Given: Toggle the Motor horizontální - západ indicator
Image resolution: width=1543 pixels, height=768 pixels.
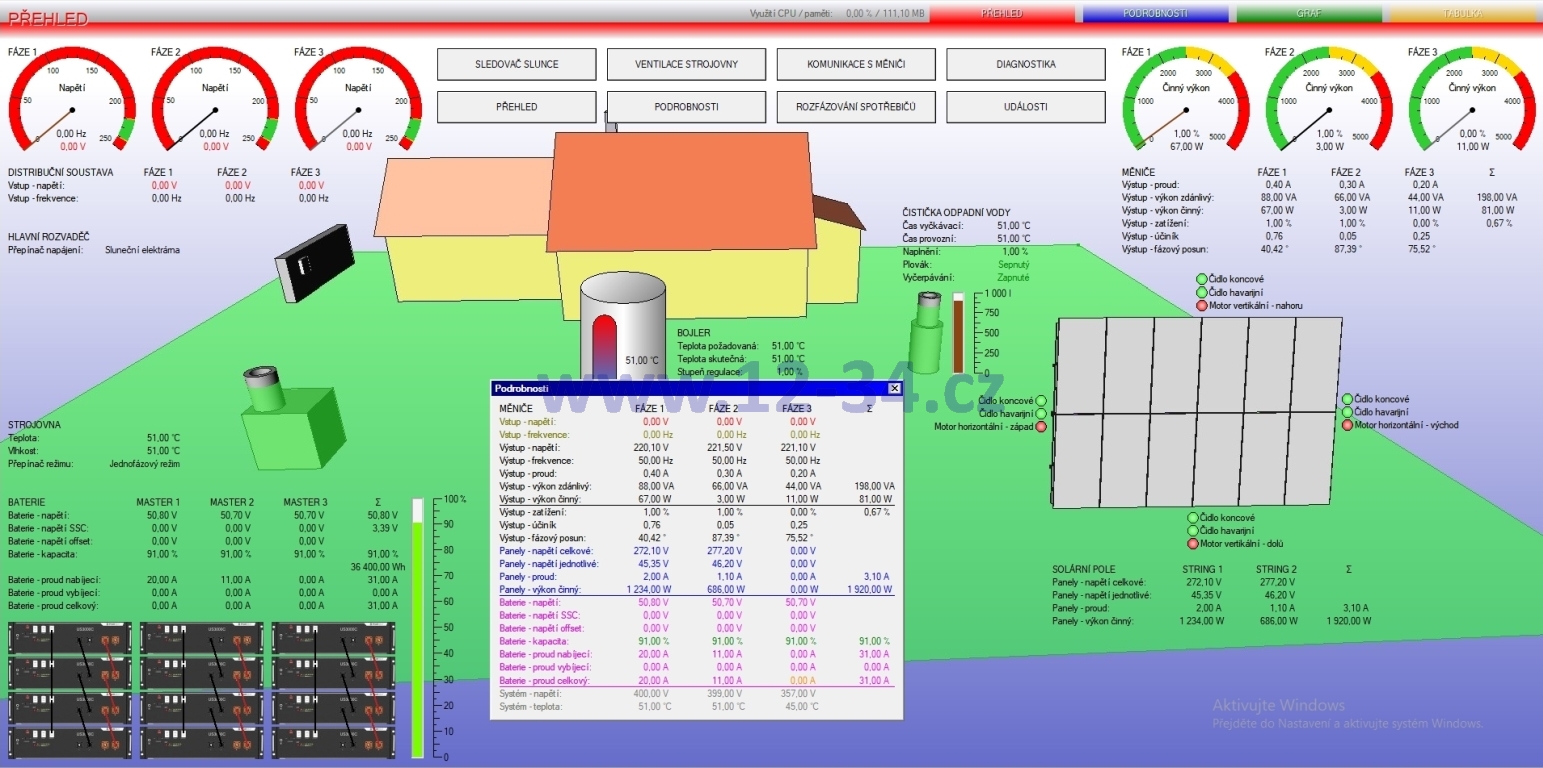Looking at the screenshot, I should click(1041, 427).
